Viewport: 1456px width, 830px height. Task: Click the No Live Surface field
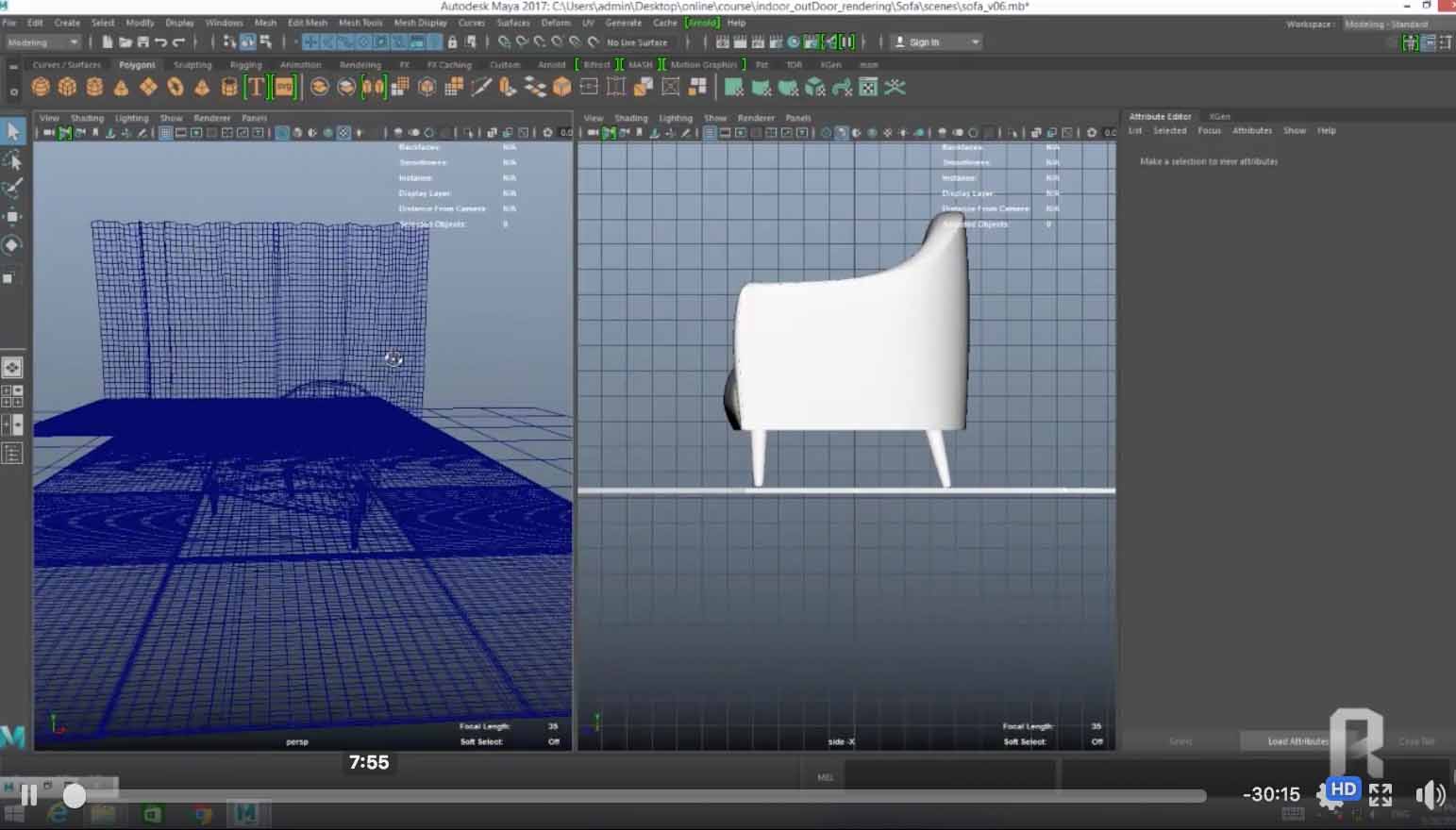pos(637,42)
